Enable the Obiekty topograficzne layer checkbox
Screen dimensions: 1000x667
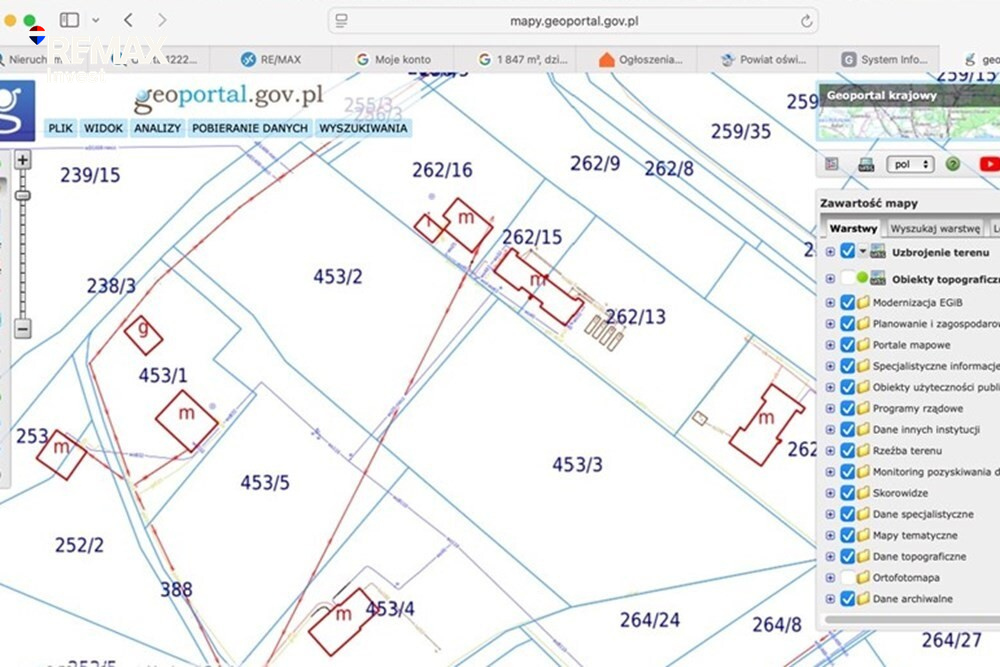847,278
